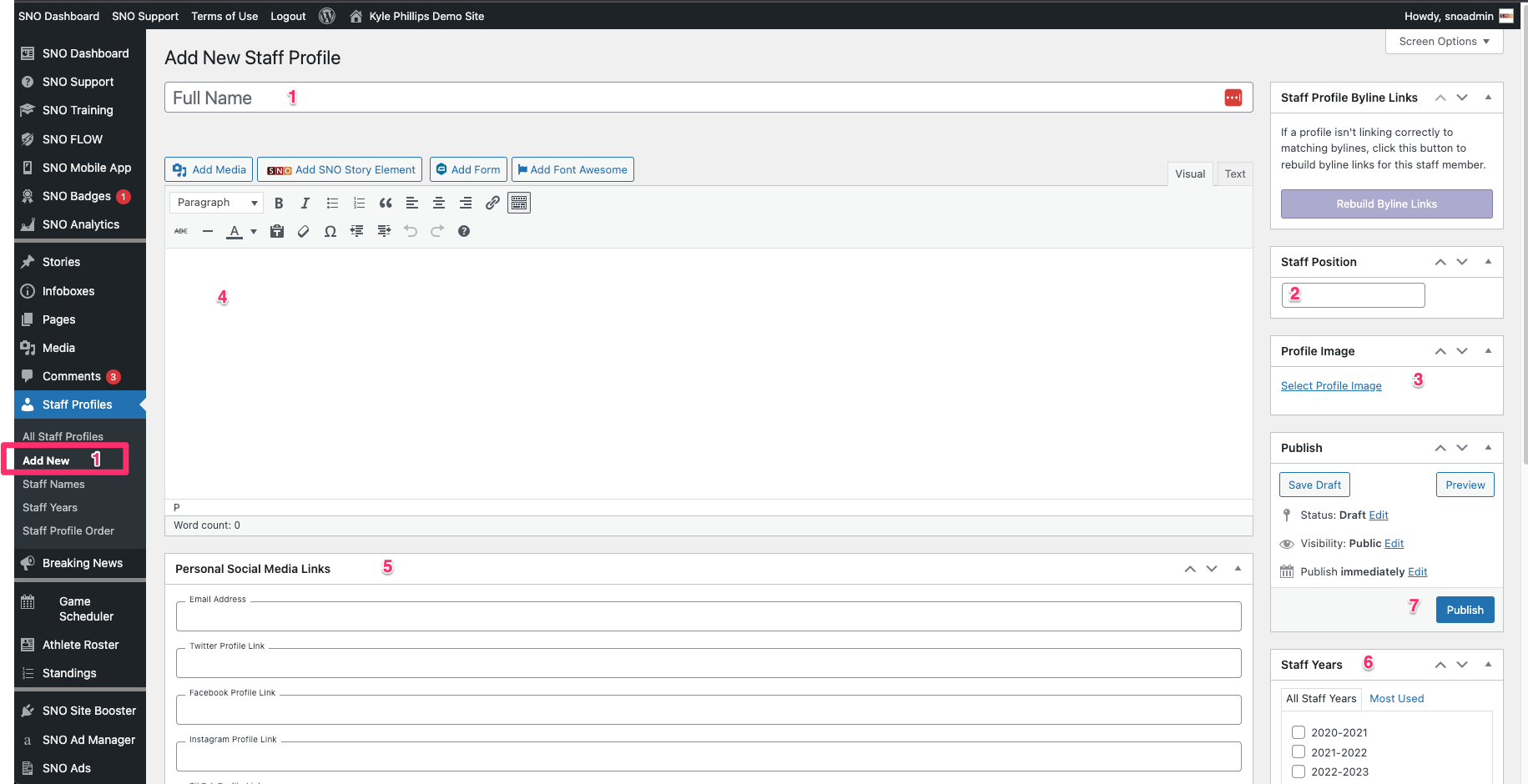The image size is (1528, 784).
Task: Toggle the toolbar kitchen sink icon
Action: coord(519,203)
